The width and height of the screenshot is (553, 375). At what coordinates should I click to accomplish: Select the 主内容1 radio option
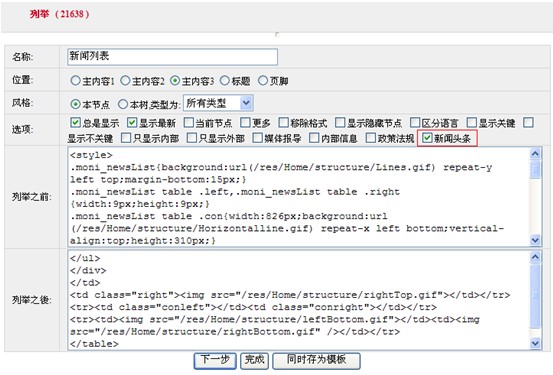click(75, 81)
